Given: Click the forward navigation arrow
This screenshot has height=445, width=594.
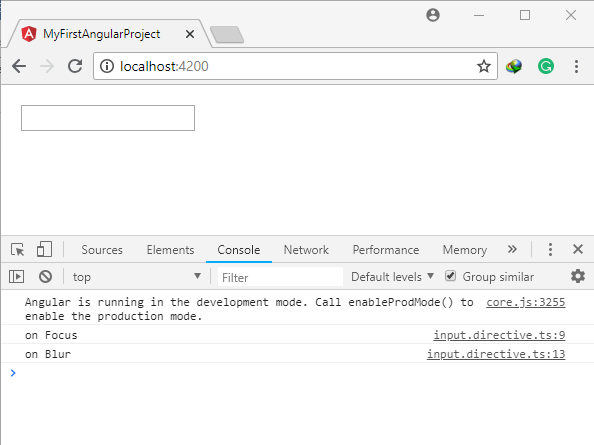Looking at the screenshot, I should (x=47, y=66).
